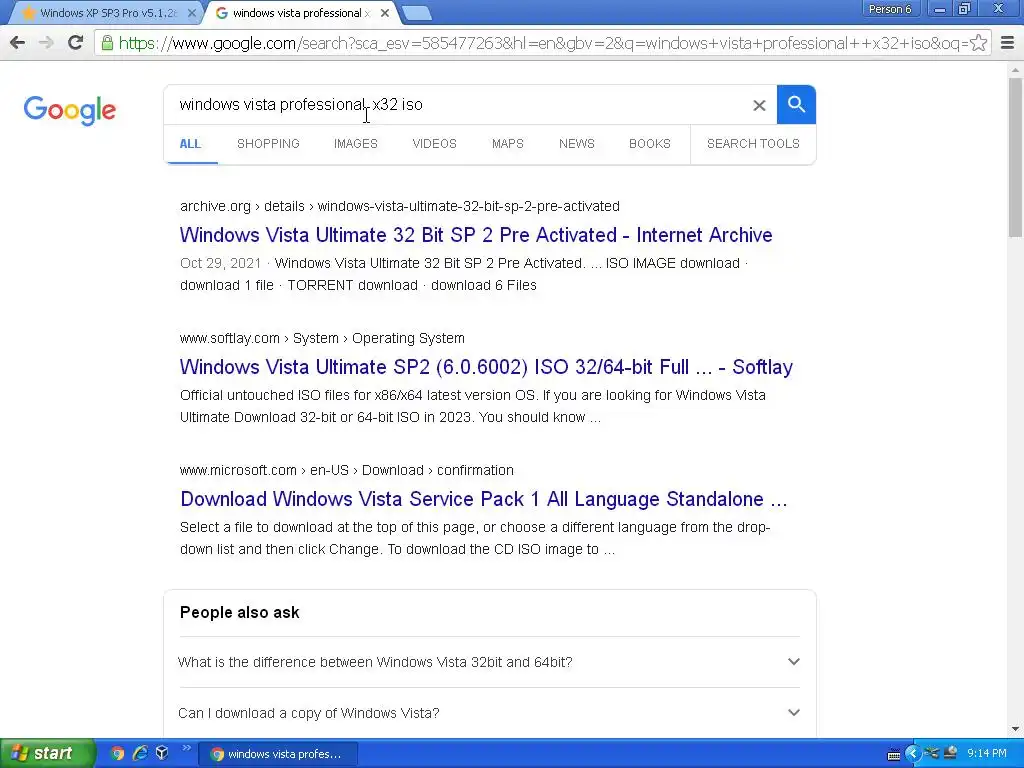Close the Windows XP SP3 Pro tab
The image size is (1024, 768).
pyautogui.click(x=191, y=13)
